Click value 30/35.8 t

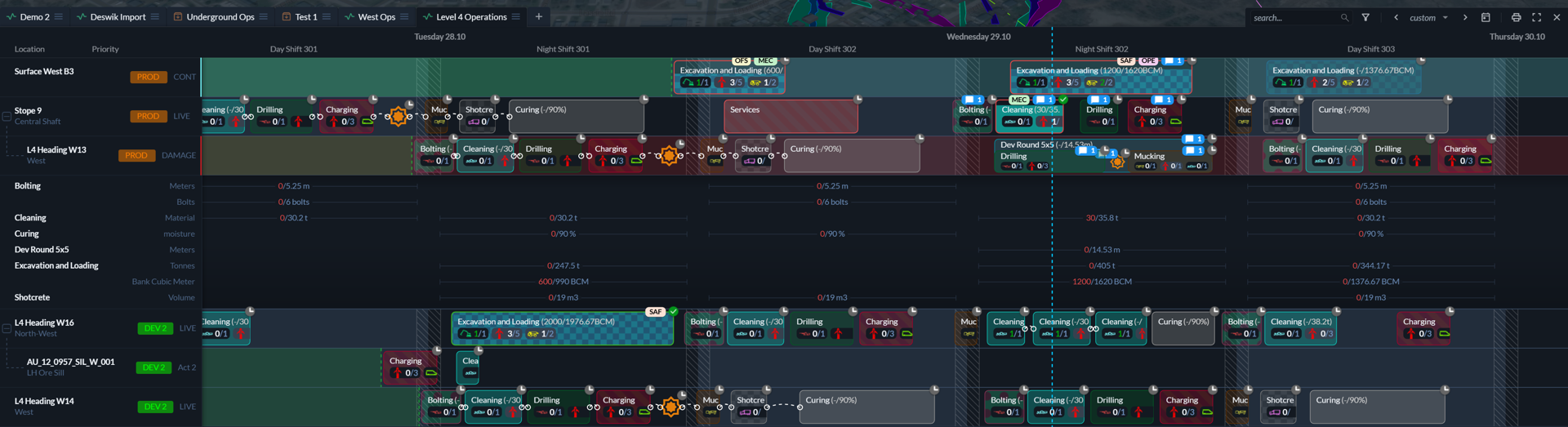coord(1102,218)
